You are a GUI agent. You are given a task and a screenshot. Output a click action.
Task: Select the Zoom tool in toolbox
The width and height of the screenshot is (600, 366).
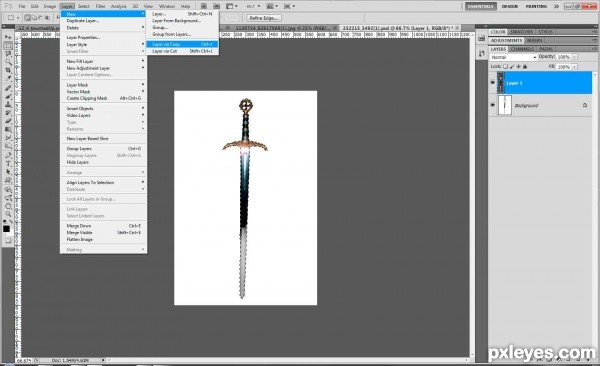click(8, 214)
